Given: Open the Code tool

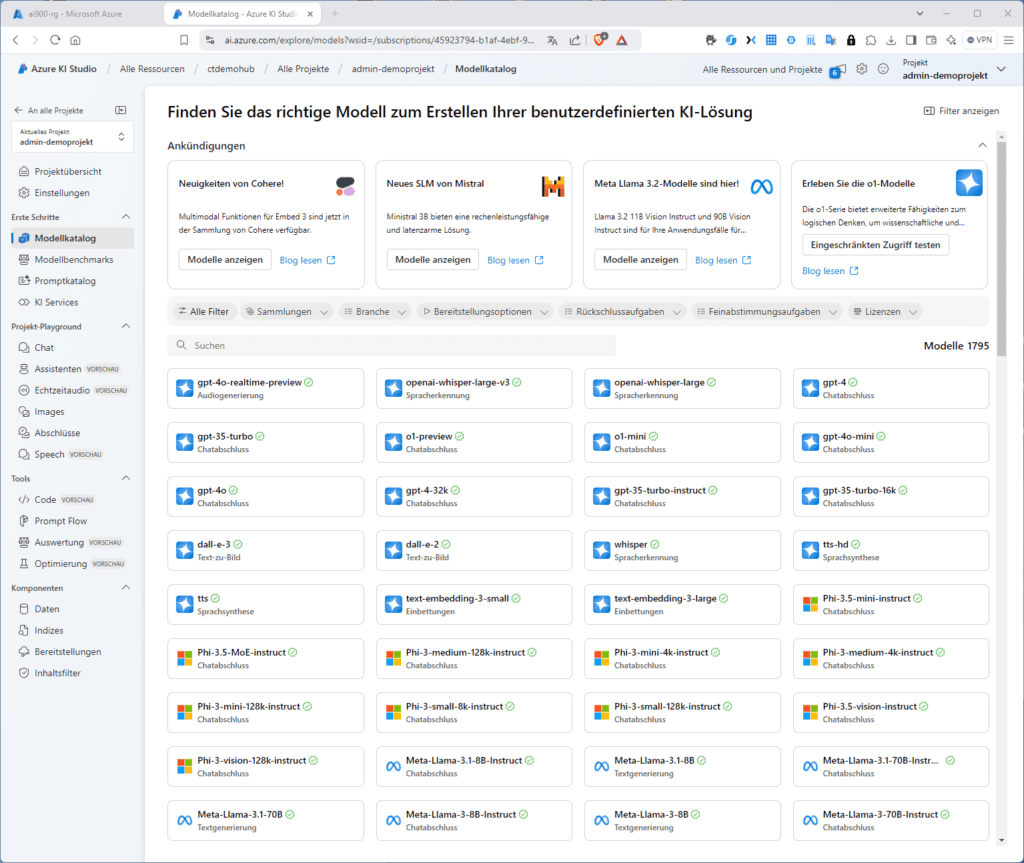Looking at the screenshot, I should pyautogui.click(x=45, y=500).
